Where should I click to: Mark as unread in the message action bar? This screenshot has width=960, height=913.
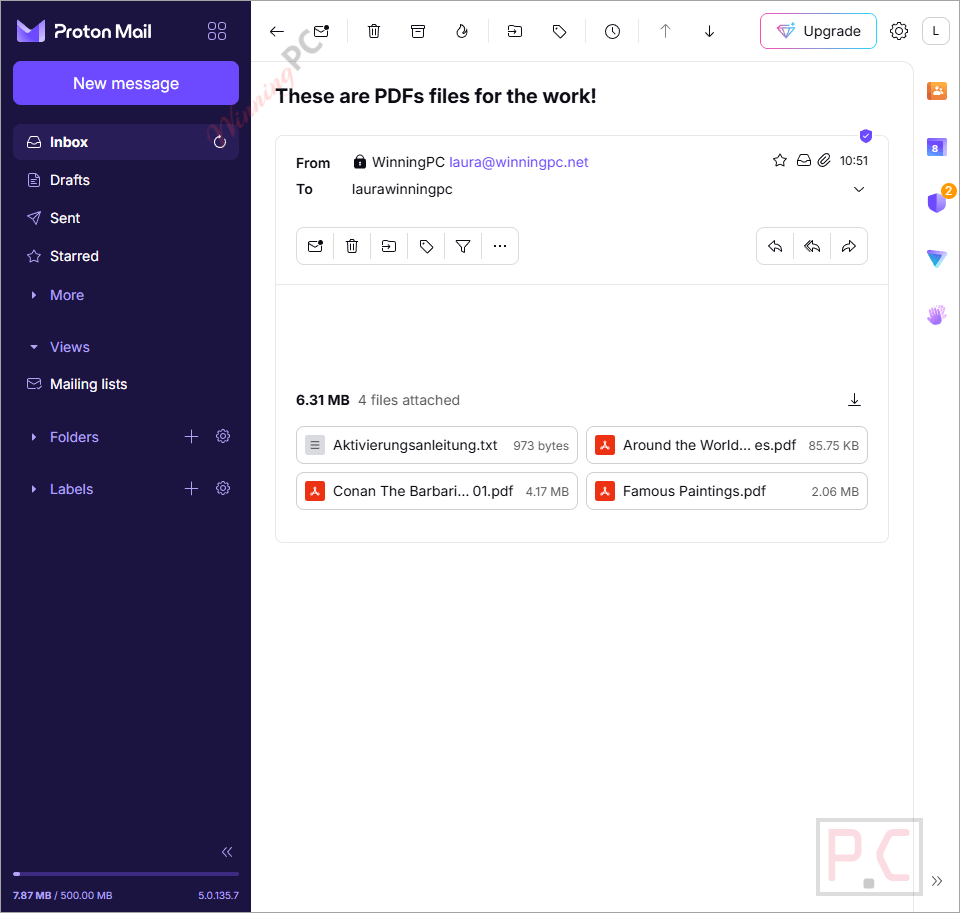(315, 246)
